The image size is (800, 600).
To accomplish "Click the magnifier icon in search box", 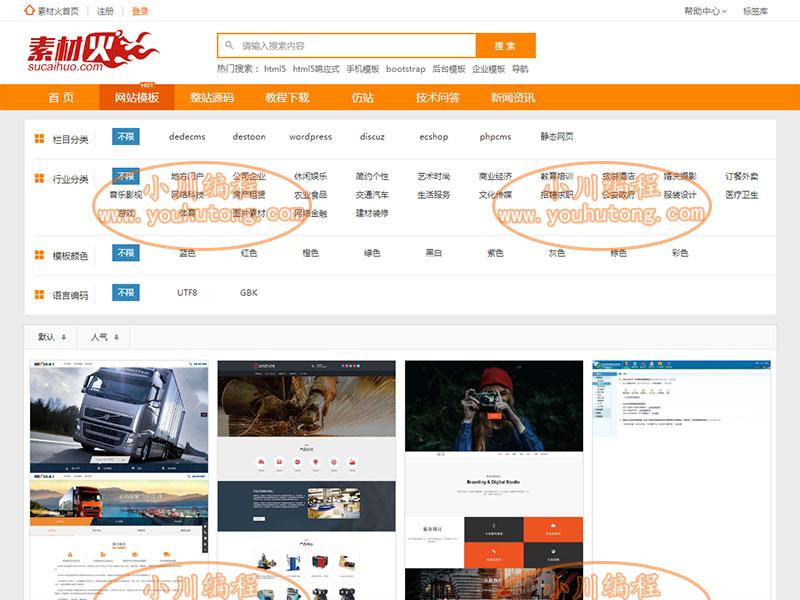I will [229, 45].
